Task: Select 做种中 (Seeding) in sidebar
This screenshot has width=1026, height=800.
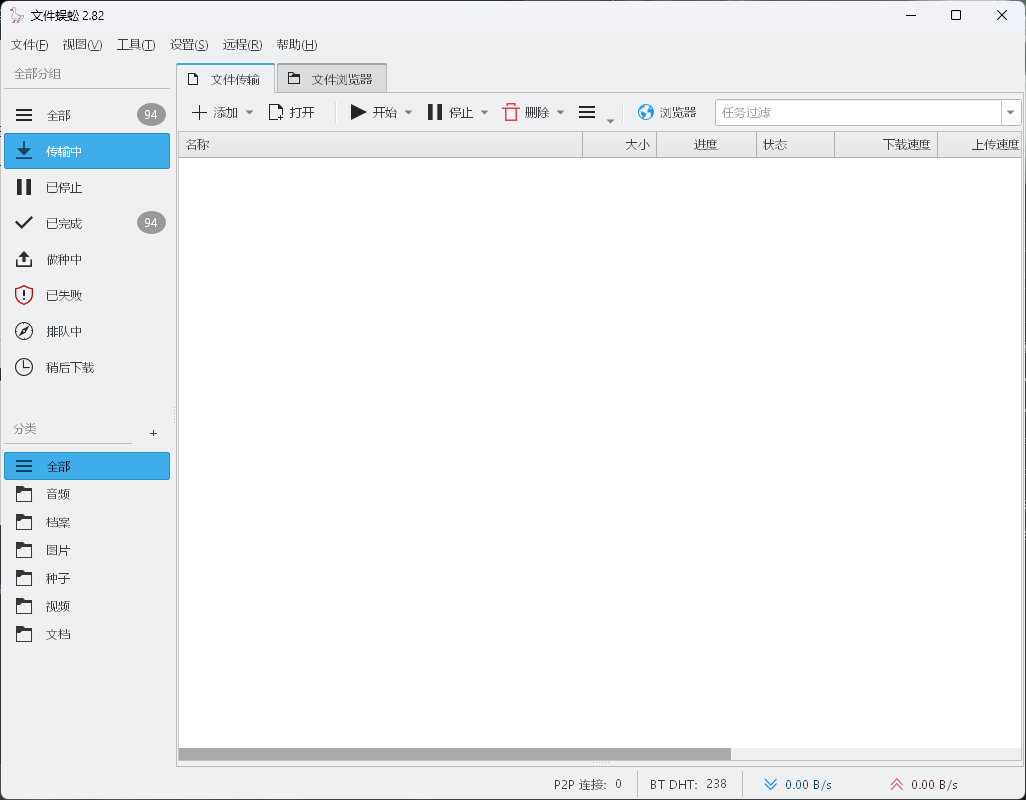Action: click(64, 259)
